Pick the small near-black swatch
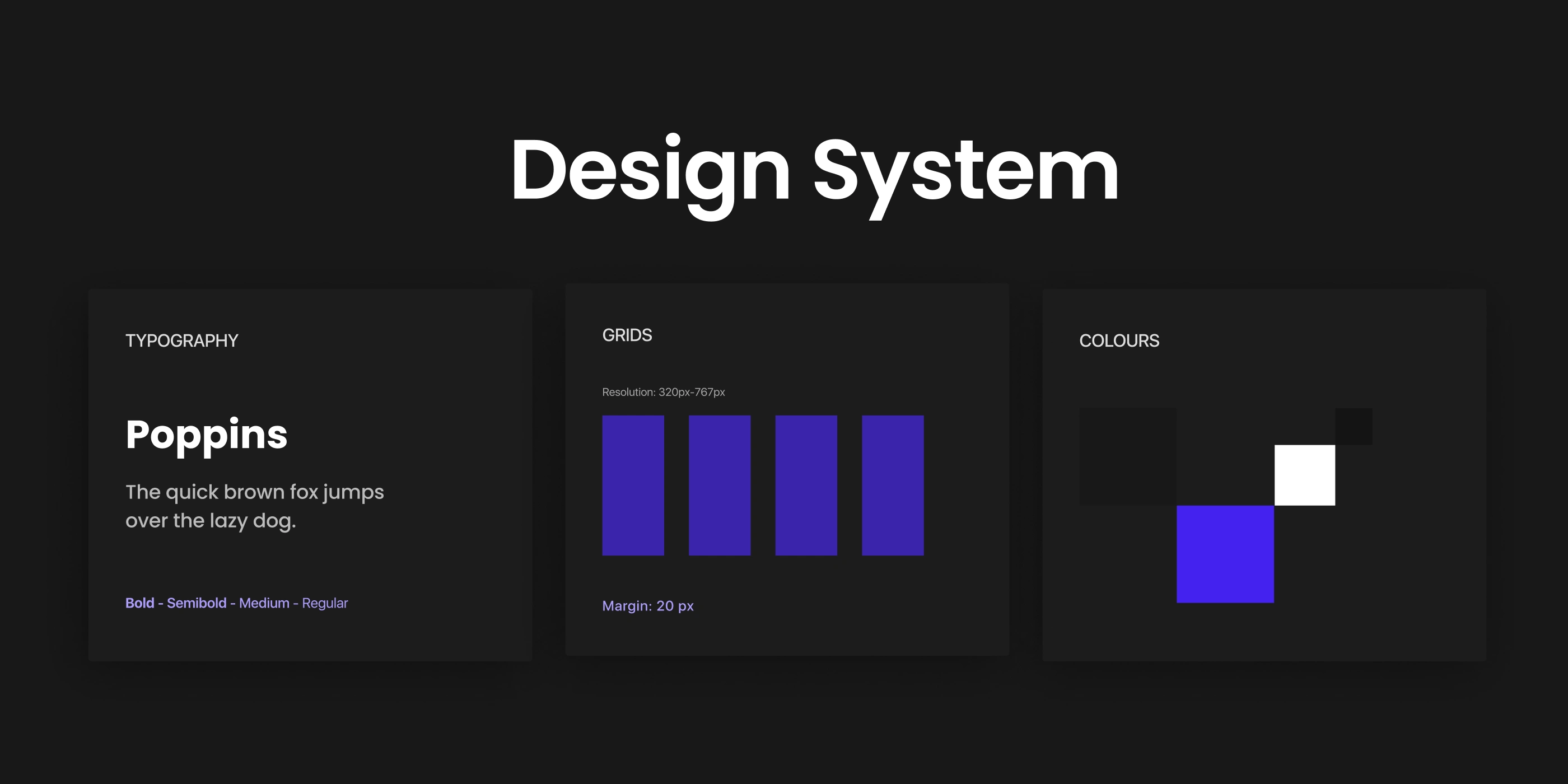This screenshot has width=1568, height=784. [x=1354, y=426]
